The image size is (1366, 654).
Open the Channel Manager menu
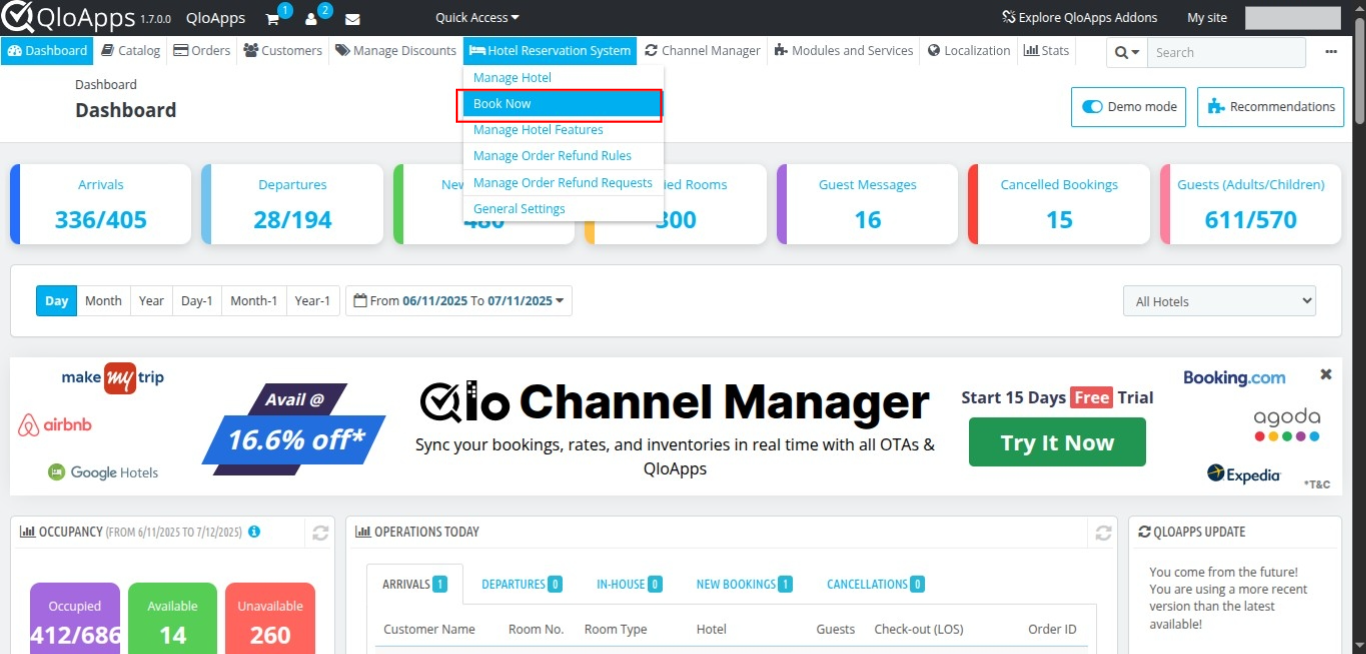[703, 51]
